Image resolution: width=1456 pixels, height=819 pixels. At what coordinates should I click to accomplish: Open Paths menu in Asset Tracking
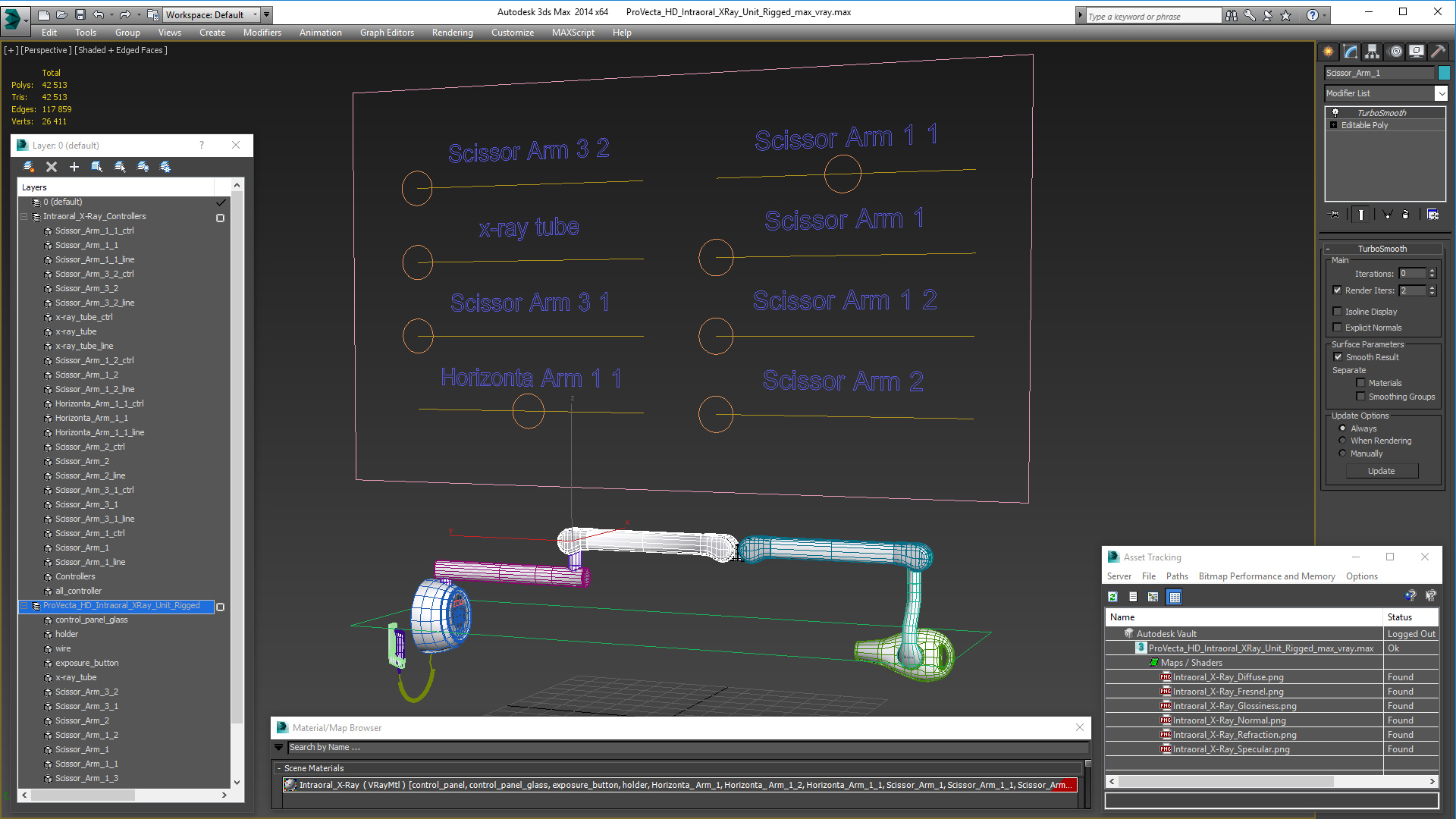click(1177, 576)
